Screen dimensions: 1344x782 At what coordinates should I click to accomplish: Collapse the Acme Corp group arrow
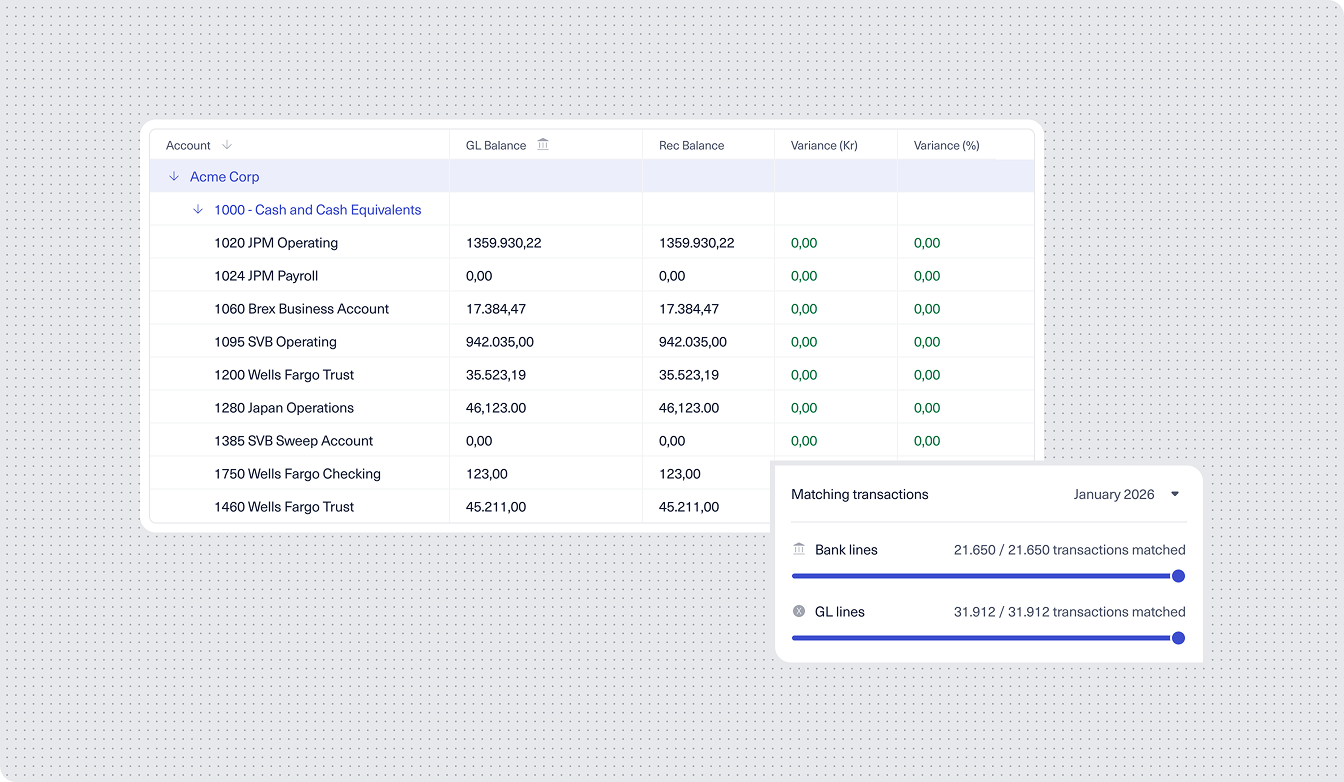174,177
